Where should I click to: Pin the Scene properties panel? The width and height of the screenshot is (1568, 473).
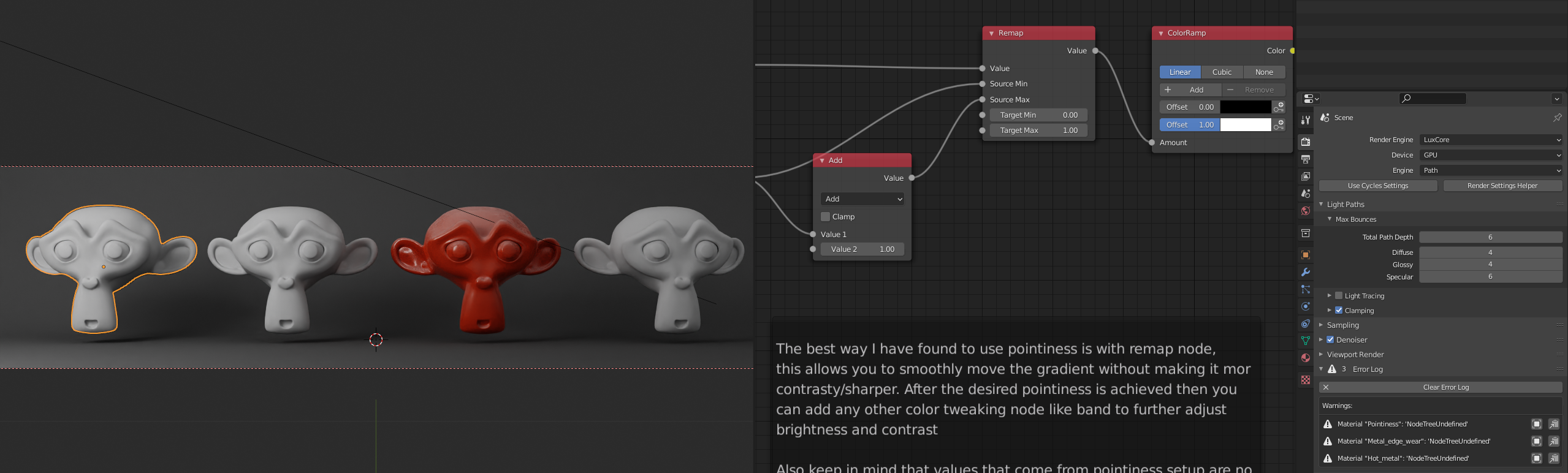click(x=1557, y=118)
